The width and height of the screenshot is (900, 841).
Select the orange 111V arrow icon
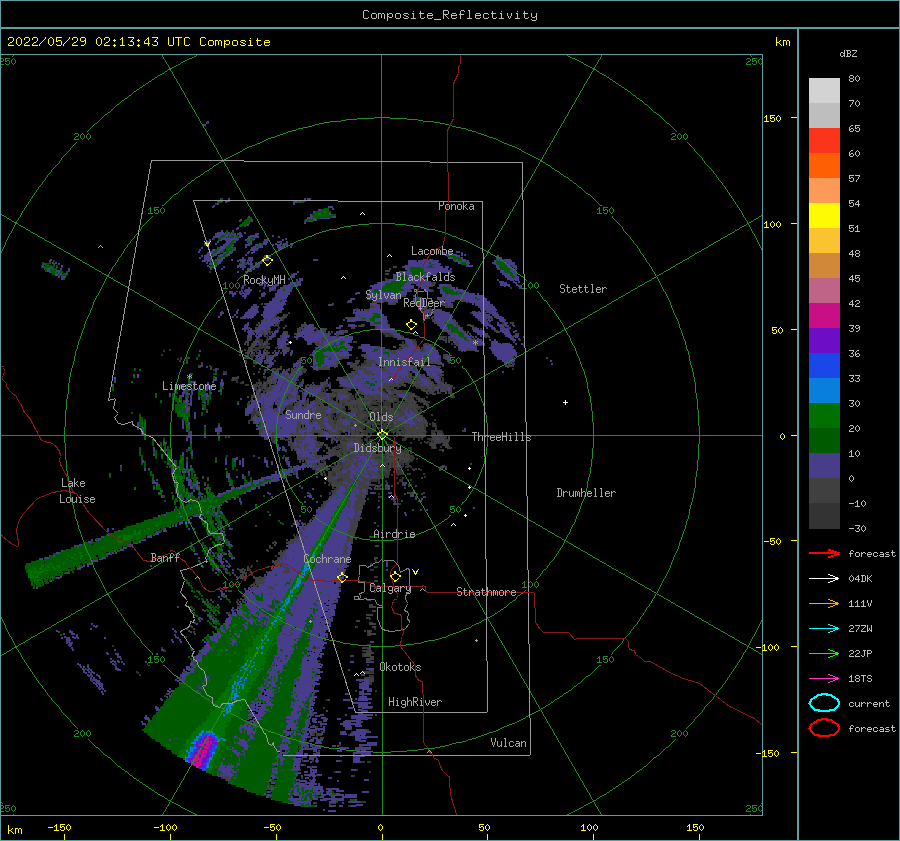click(x=824, y=603)
